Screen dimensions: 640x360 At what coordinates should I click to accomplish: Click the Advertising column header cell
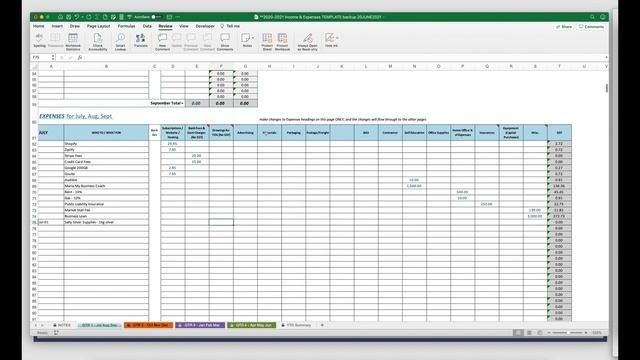pyautogui.click(x=245, y=133)
